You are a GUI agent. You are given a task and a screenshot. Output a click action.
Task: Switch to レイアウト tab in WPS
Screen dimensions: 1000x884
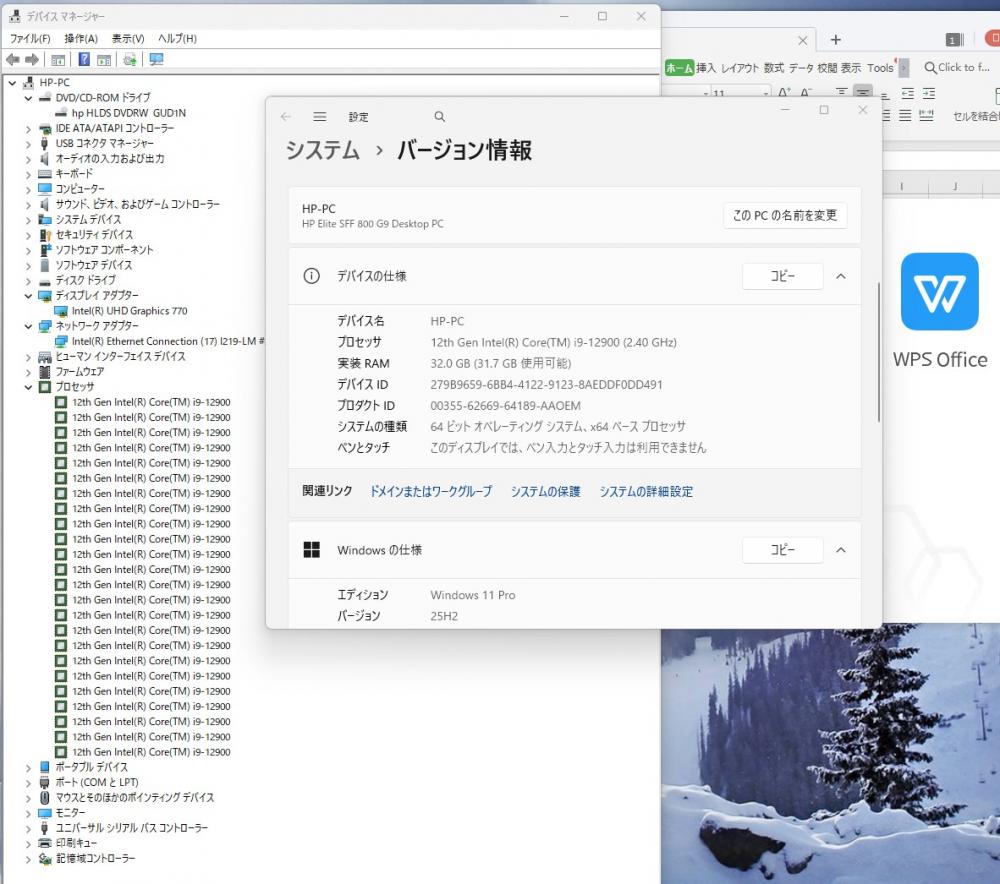(x=740, y=68)
